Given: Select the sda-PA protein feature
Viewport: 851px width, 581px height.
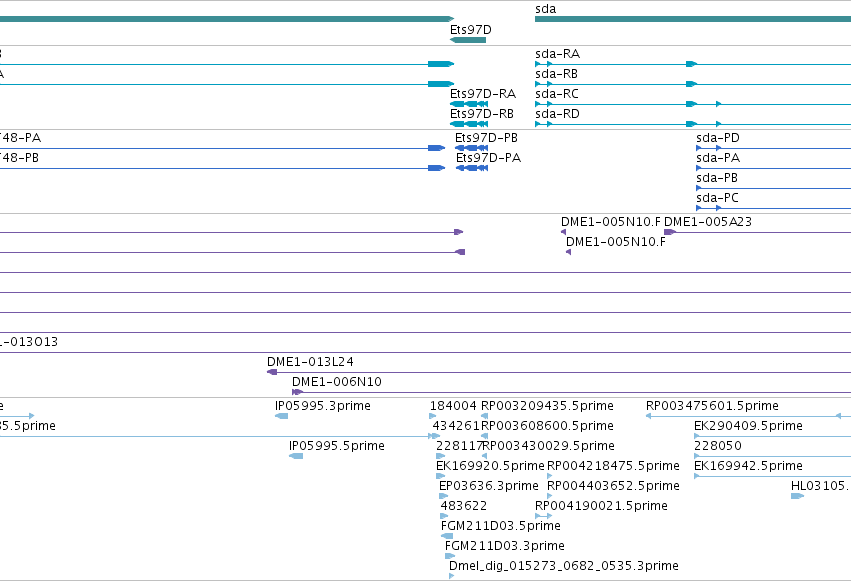Looking at the screenshot, I should click(x=773, y=168).
